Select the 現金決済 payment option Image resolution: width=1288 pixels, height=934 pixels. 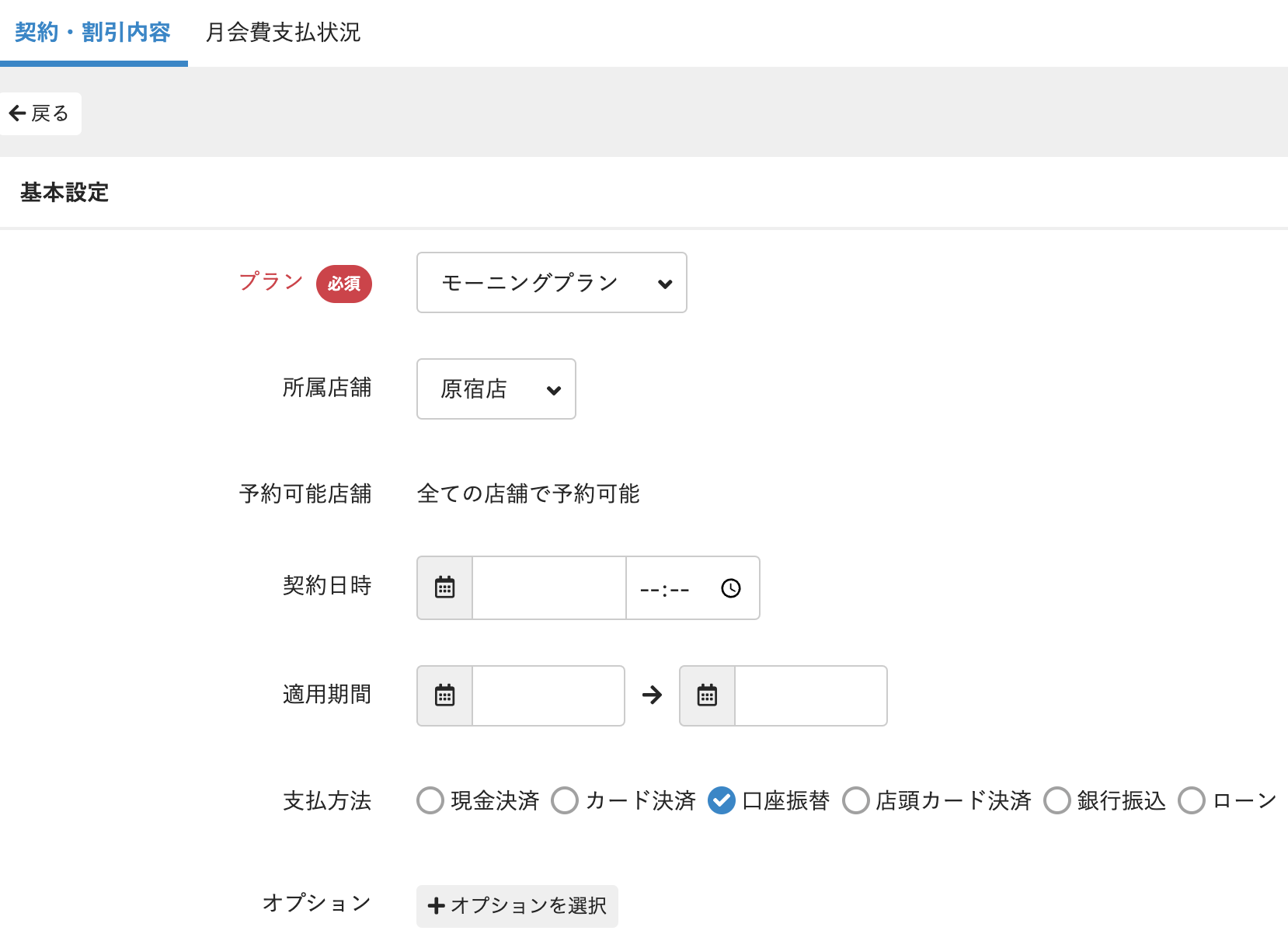430,800
